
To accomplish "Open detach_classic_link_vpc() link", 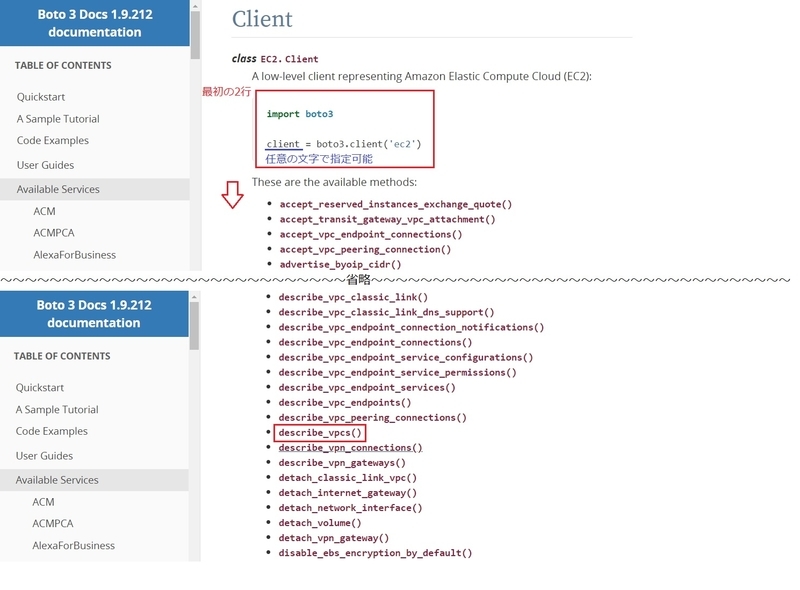I will pyautogui.click(x=347, y=478).
